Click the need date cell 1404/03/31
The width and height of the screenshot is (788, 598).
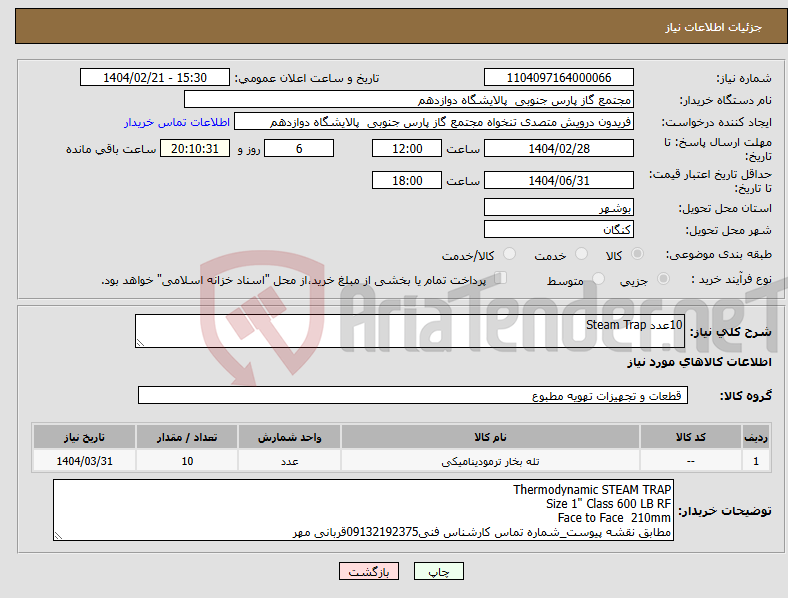click(84, 461)
